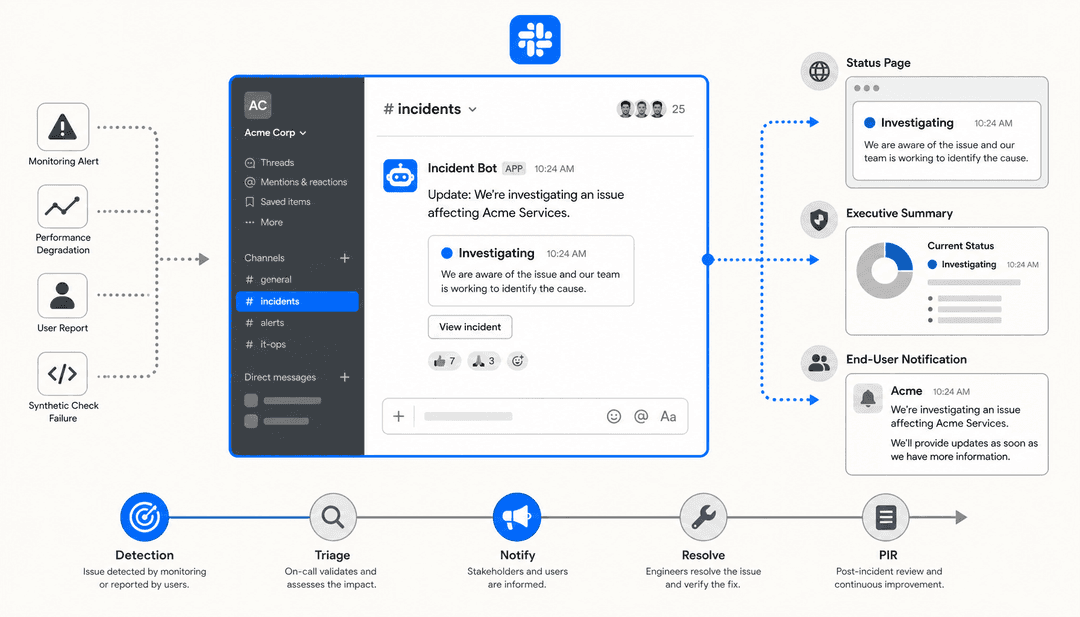Click the Investigating status card in message
This screenshot has height=617, width=1080.
pyautogui.click(x=531, y=271)
